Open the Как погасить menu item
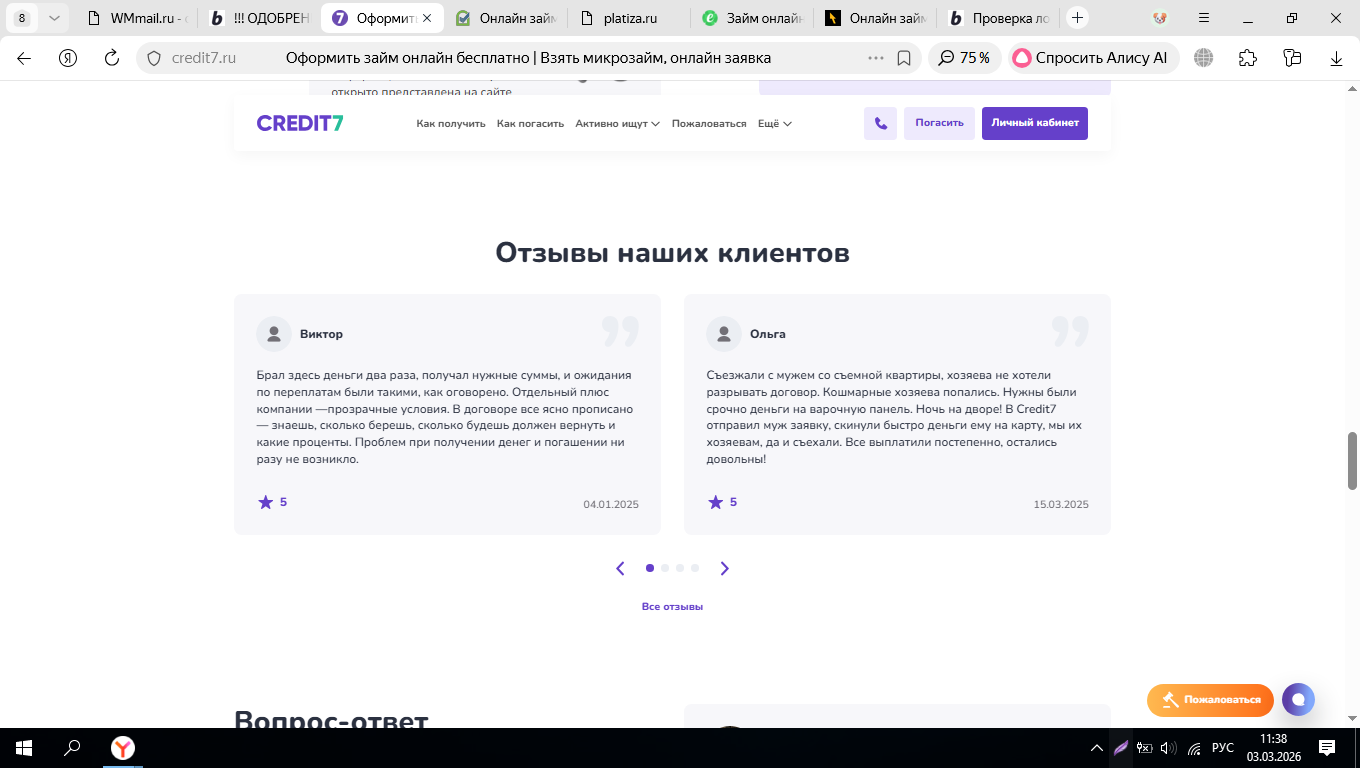 (530, 124)
